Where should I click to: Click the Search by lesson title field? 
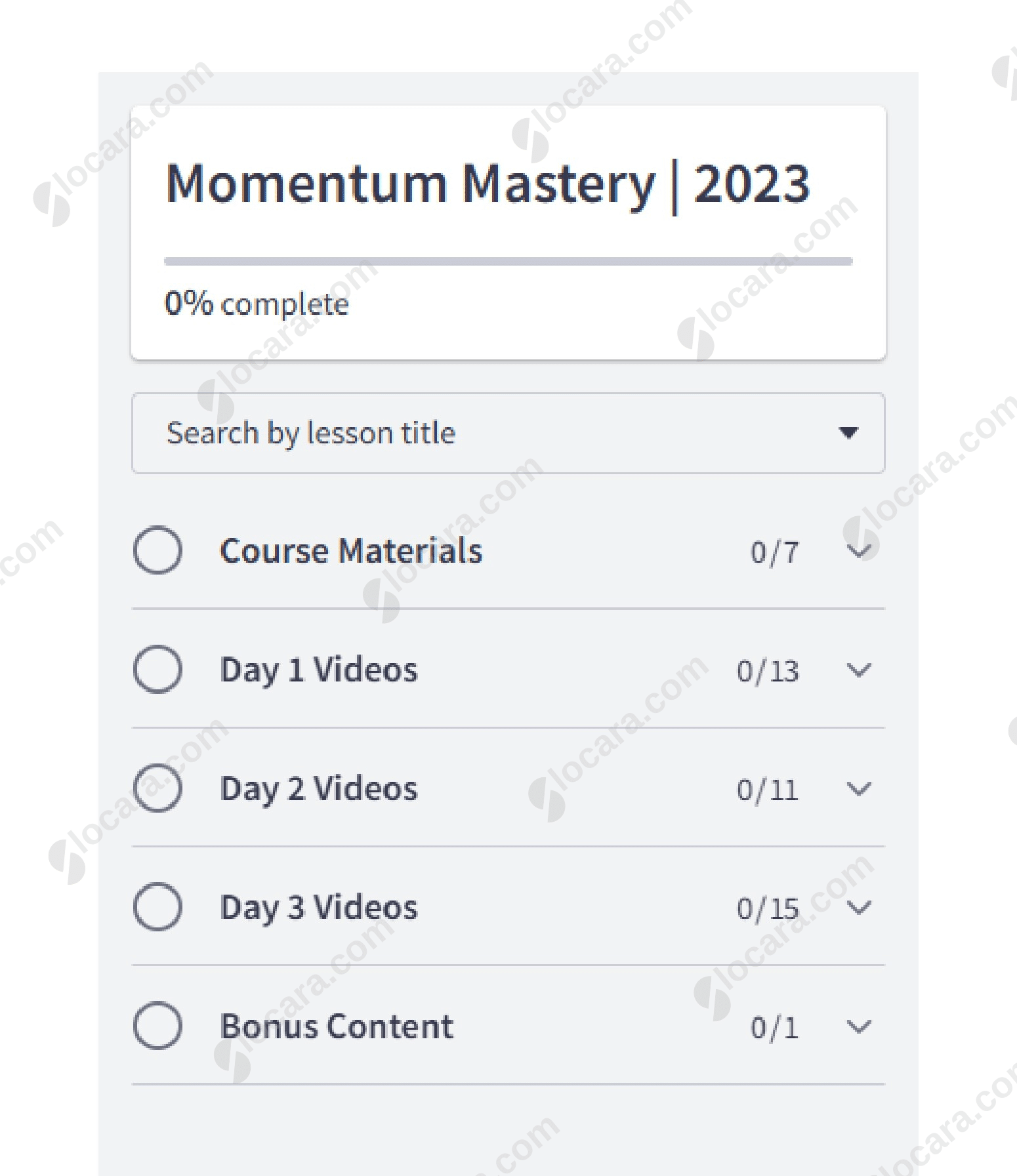[x=394, y=433]
